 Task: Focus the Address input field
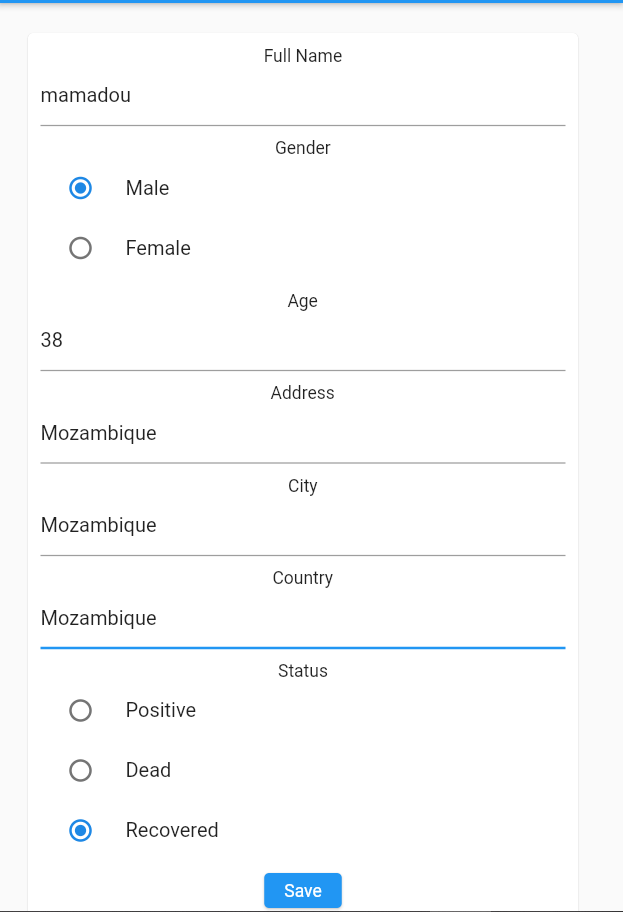pyautogui.click(x=302, y=433)
